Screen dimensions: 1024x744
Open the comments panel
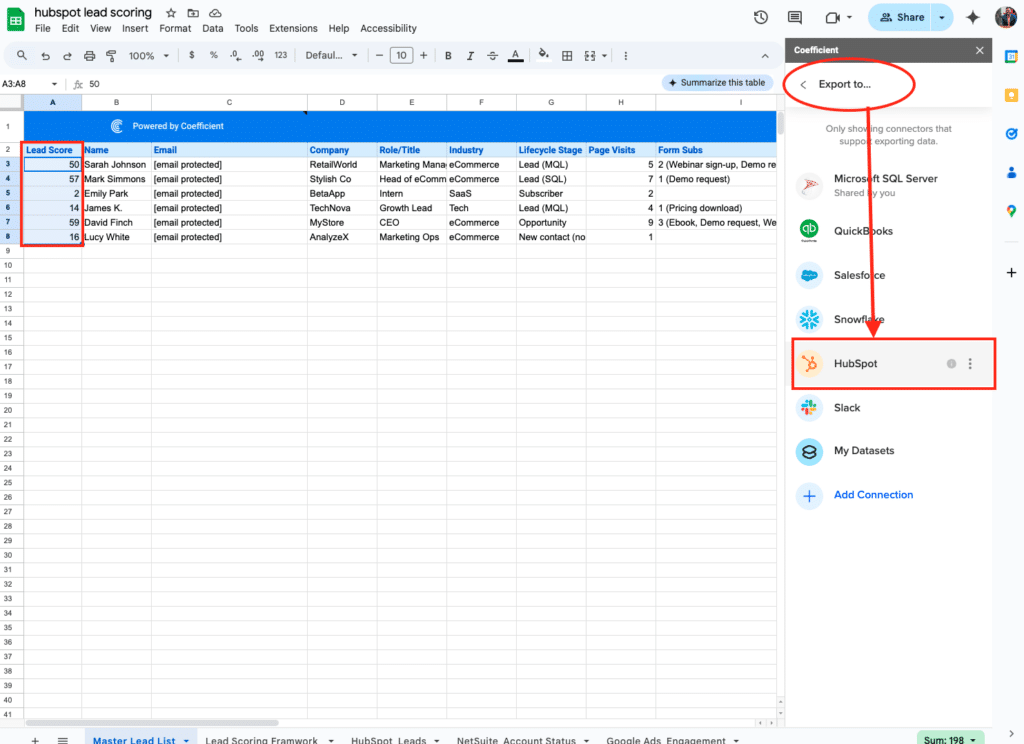coord(795,18)
